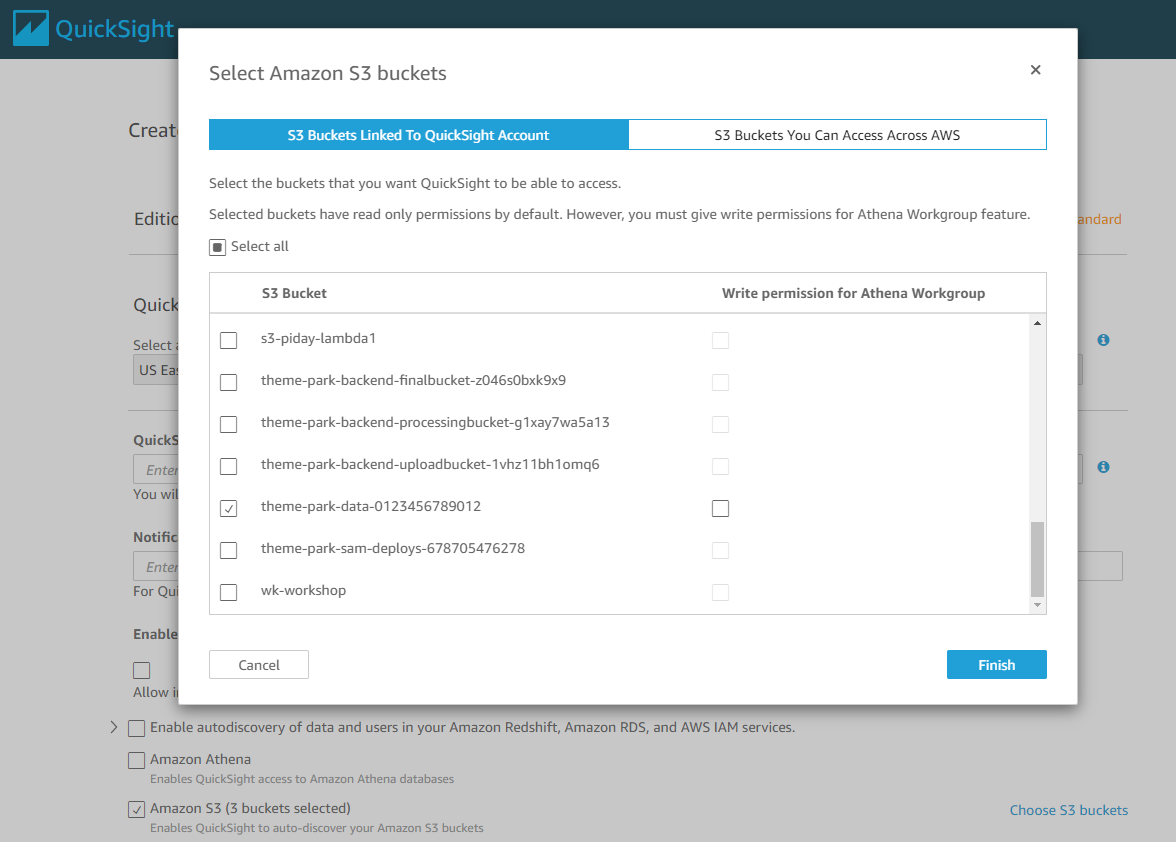Image resolution: width=1176 pixels, height=842 pixels.
Task: Click theme-park-data-0123456789012 bucket name
Action: click(x=370, y=506)
